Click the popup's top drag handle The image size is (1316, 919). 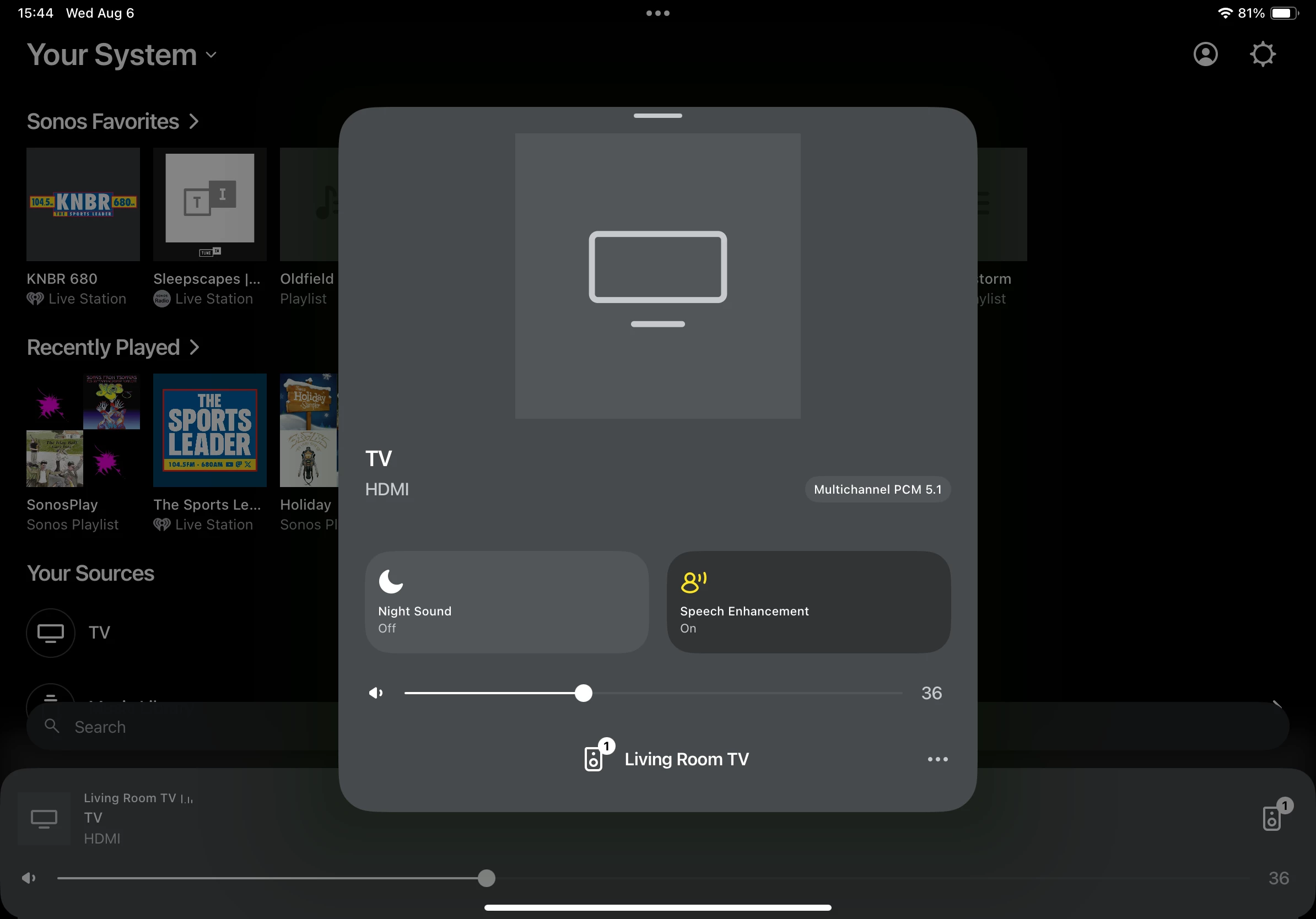click(657, 116)
